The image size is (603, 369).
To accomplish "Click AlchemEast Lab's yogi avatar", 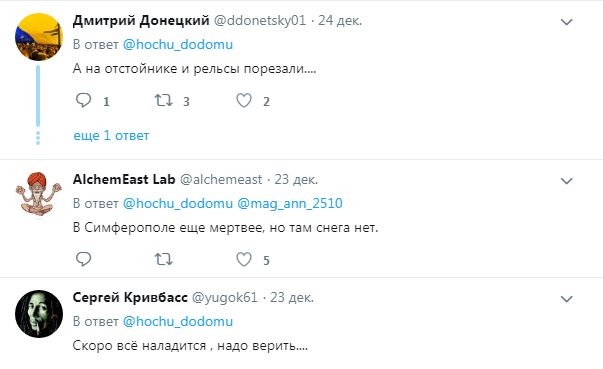I will 39,193.
